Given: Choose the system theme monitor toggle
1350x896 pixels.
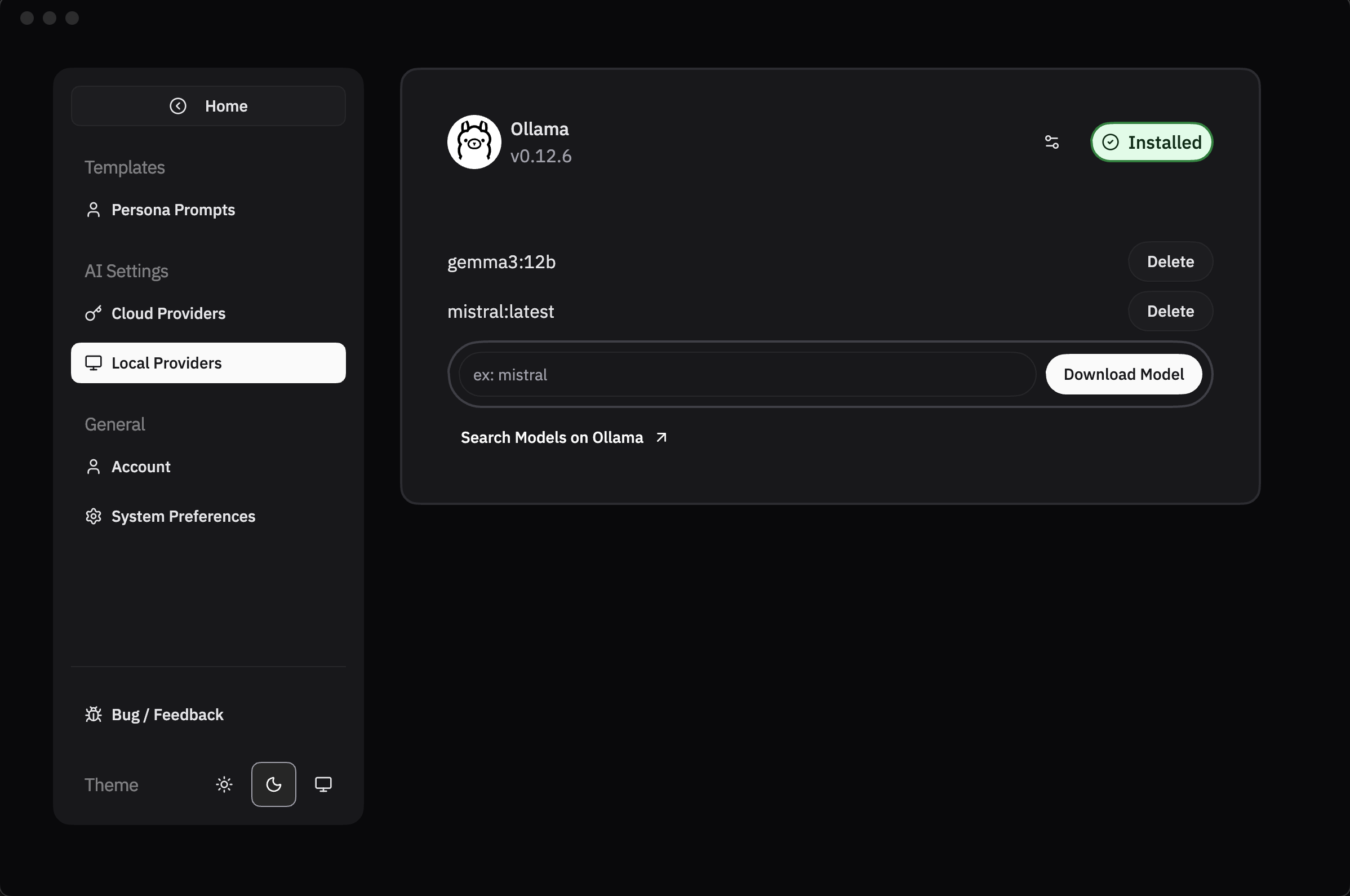Looking at the screenshot, I should coord(323,784).
